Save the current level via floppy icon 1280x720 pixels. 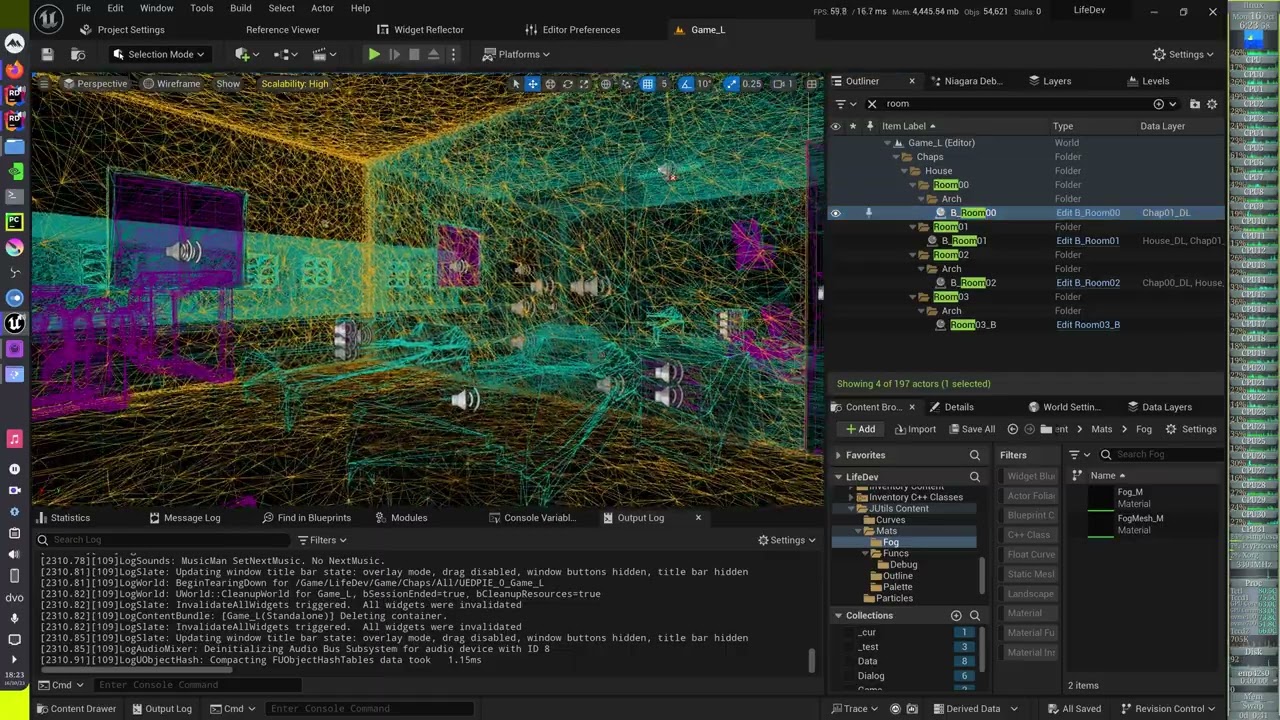click(47, 54)
